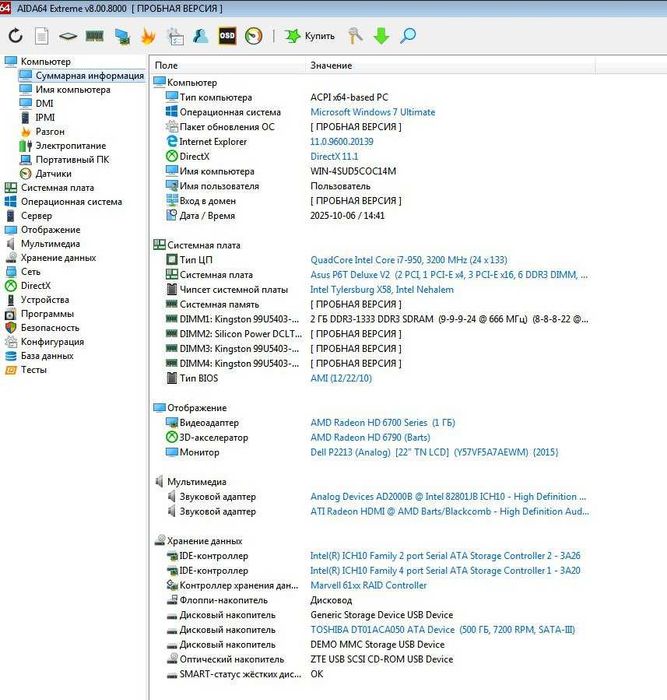Open Asus P6T Deluxe V2 link

pyautogui.click(x=449, y=275)
